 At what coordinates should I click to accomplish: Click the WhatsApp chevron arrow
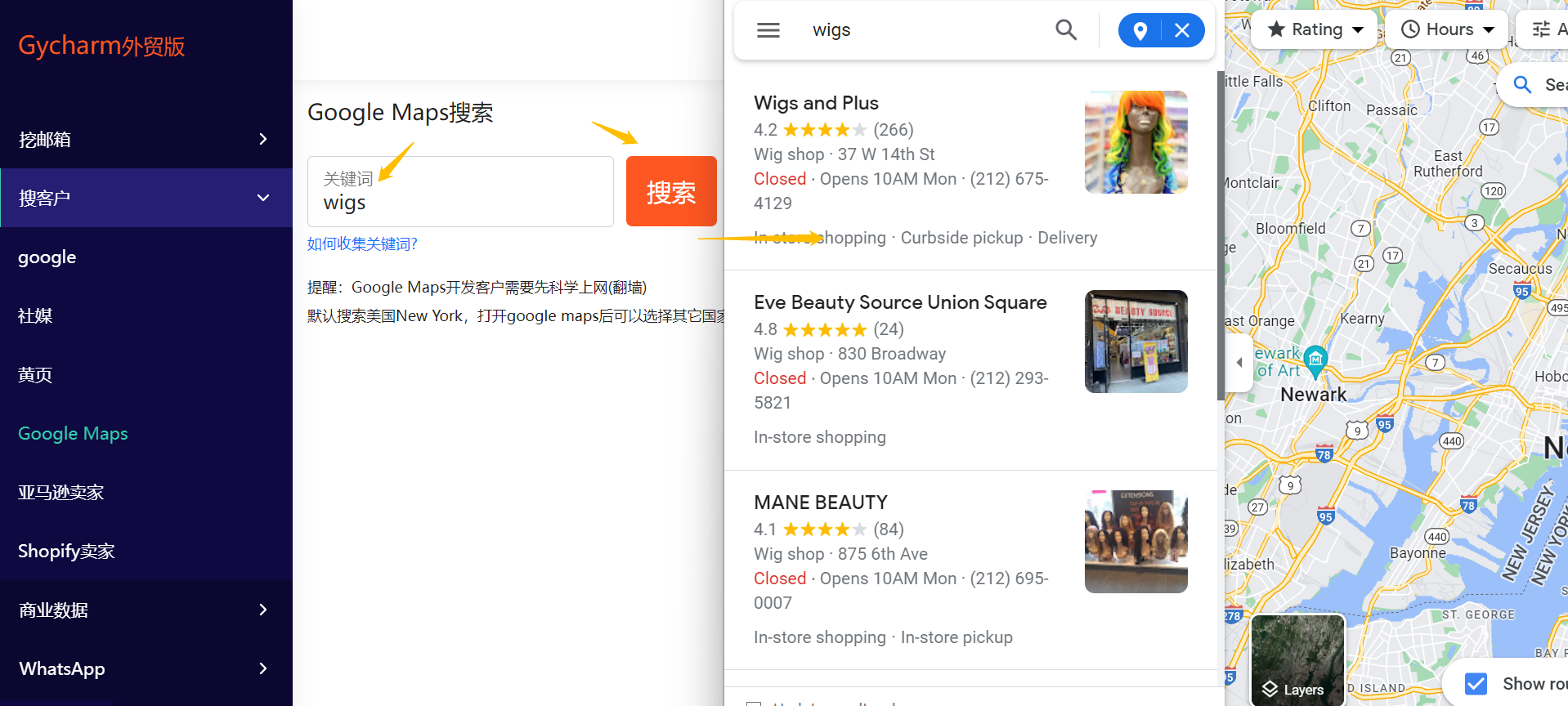coord(262,668)
